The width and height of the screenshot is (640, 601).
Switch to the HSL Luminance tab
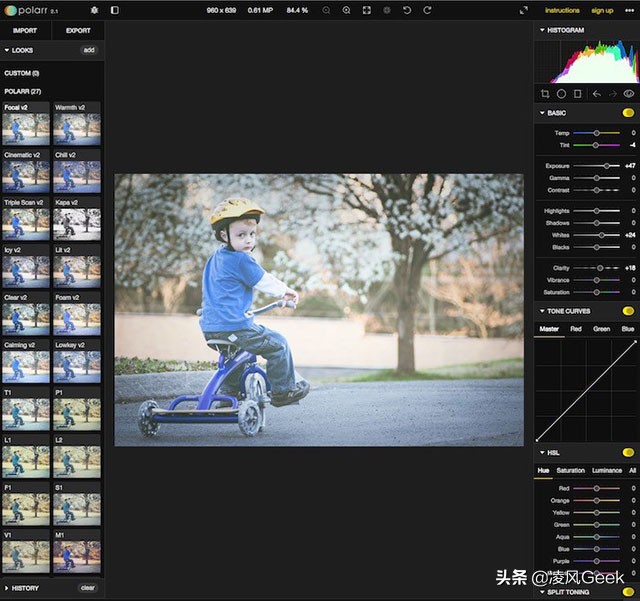pos(607,470)
